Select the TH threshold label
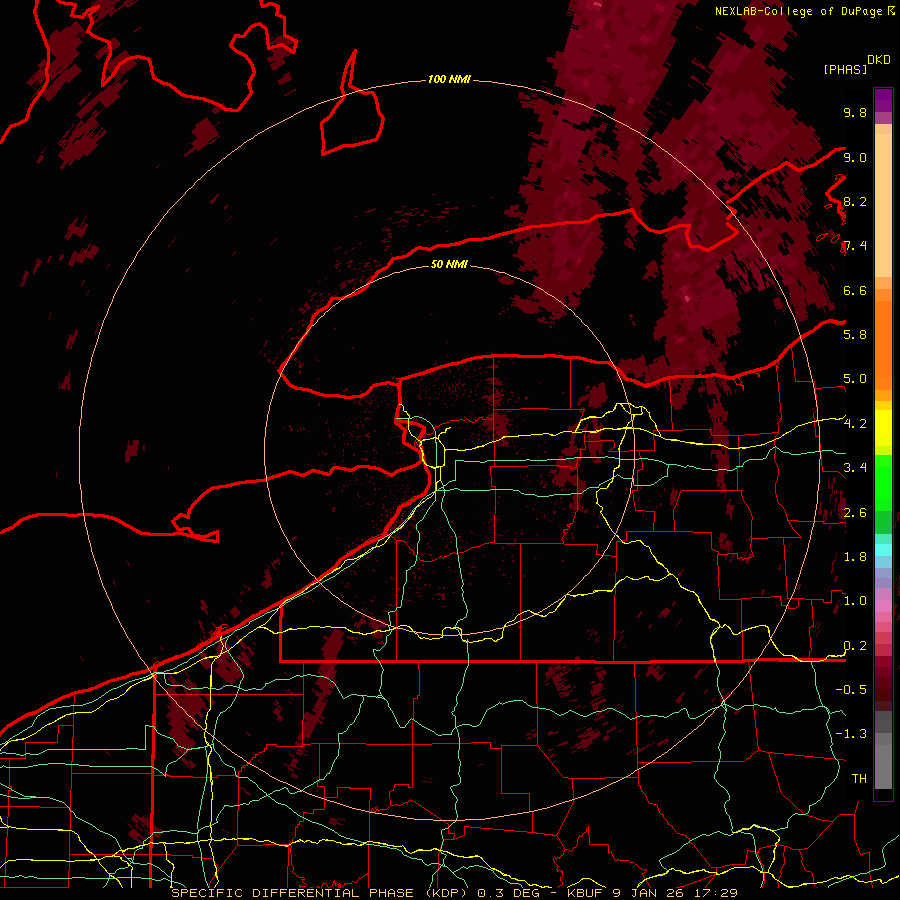This screenshot has width=900, height=900. (x=859, y=779)
